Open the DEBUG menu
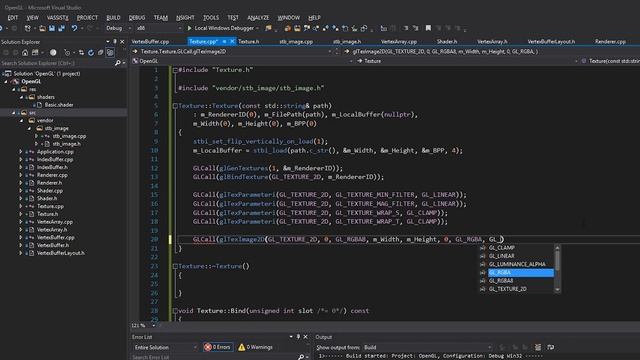The height and width of the screenshot is (360, 640). [x=137, y=18]
